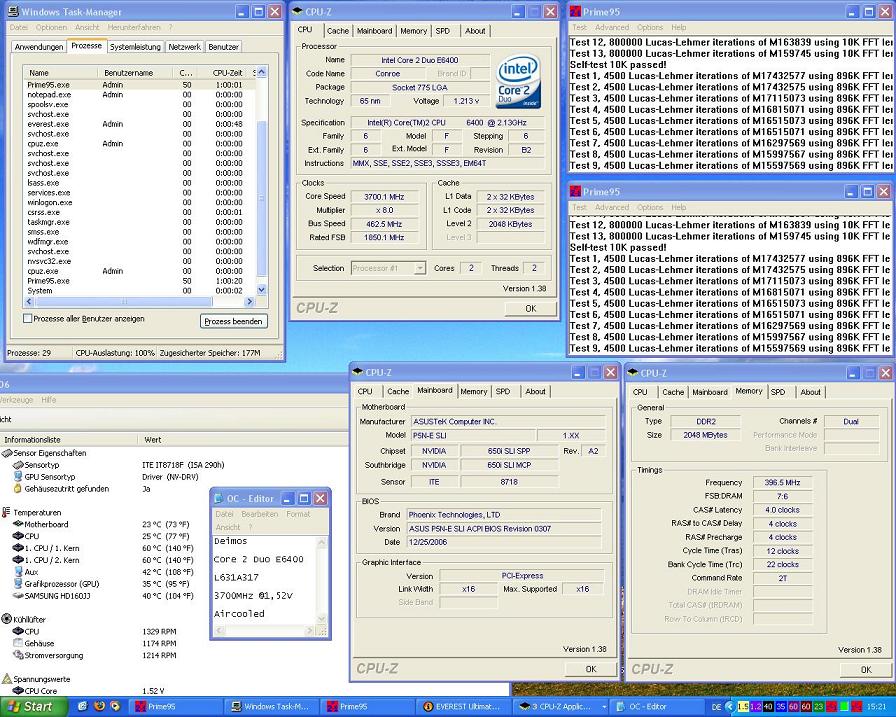This screenshot has width=896, height=717.
Task: Select notepad.exe in the process list
Action: (139, 95)
